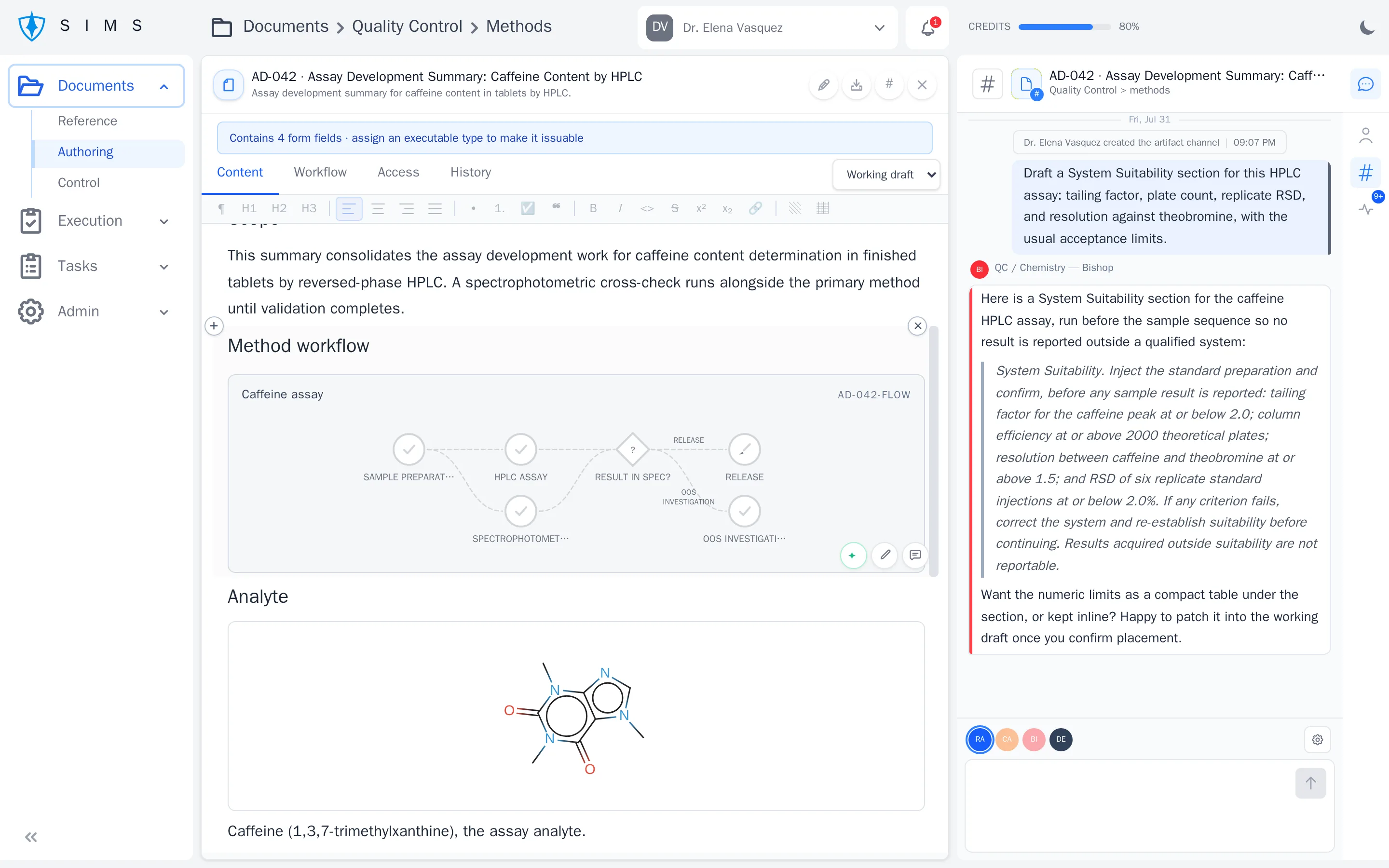The image size is (1389, 868).
Task: Insert a hyperlink
Action: 755,208
